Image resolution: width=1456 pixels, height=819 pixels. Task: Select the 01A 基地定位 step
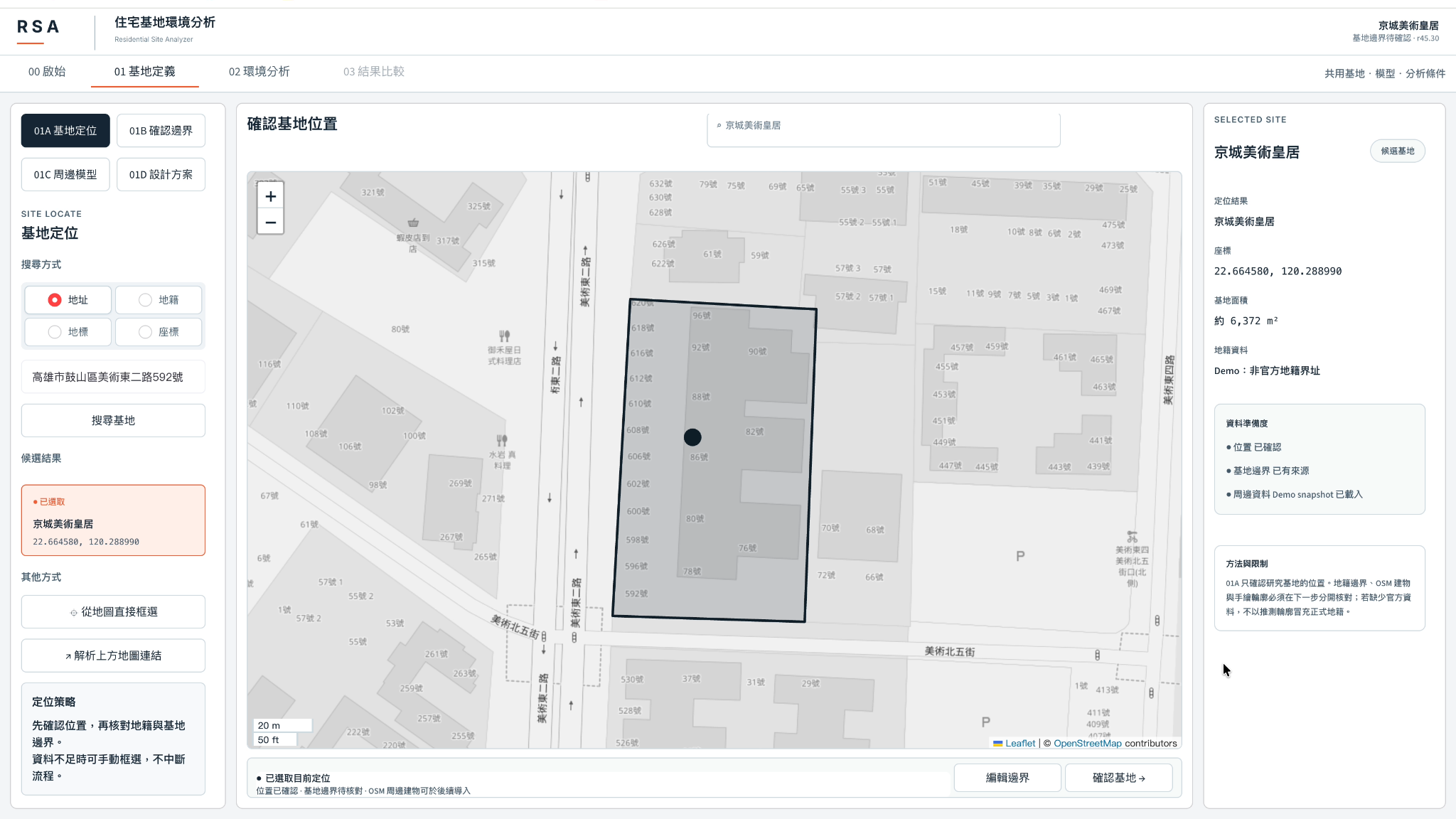[65, 131]
